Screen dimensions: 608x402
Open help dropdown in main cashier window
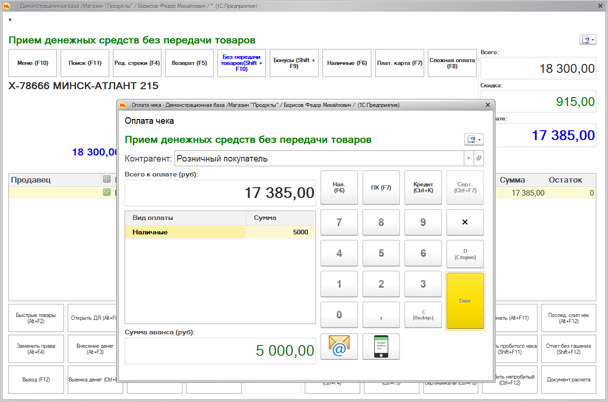pyautogui.click(x=587, y=40)
